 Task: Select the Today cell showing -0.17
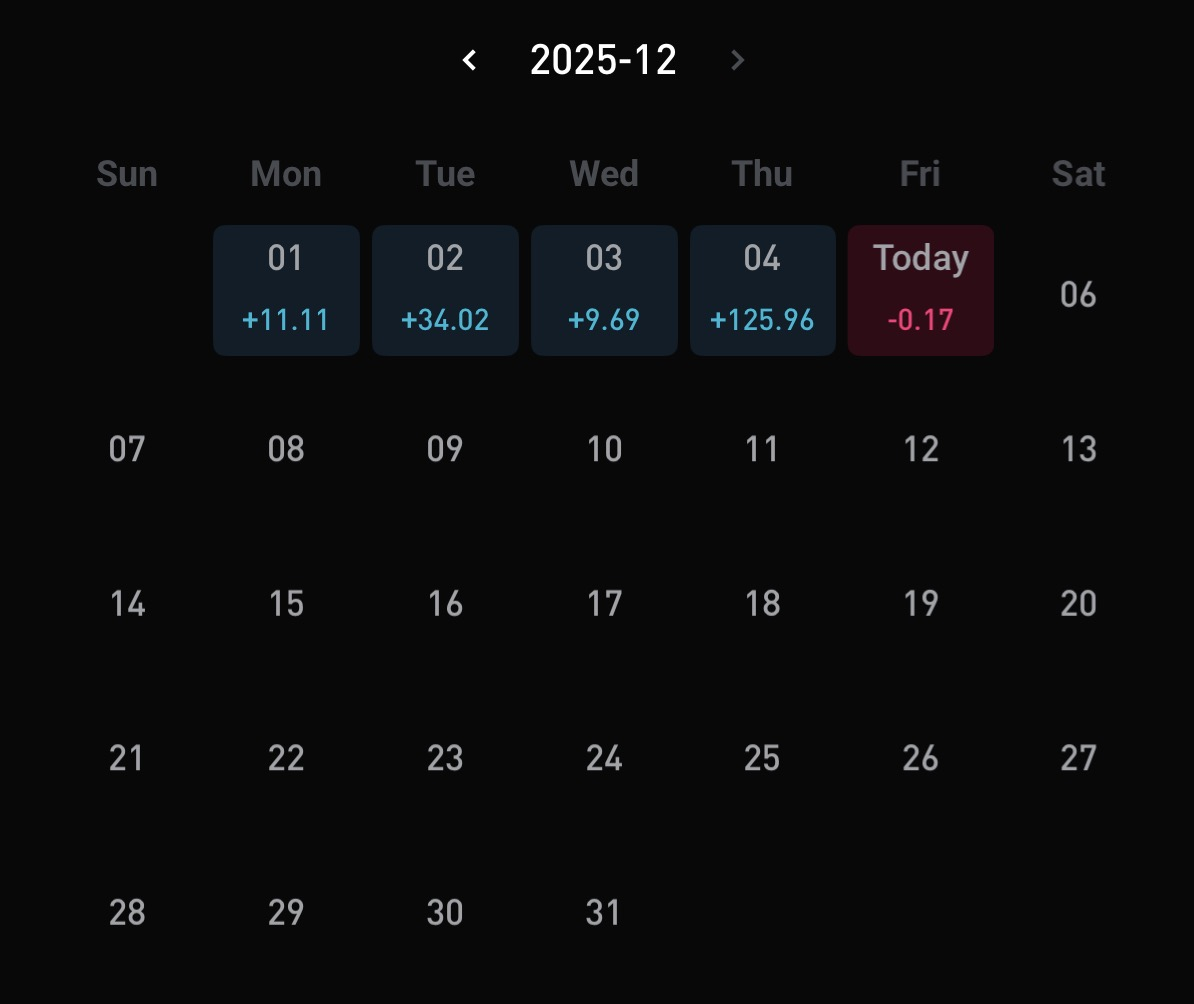tap(920, 290)
